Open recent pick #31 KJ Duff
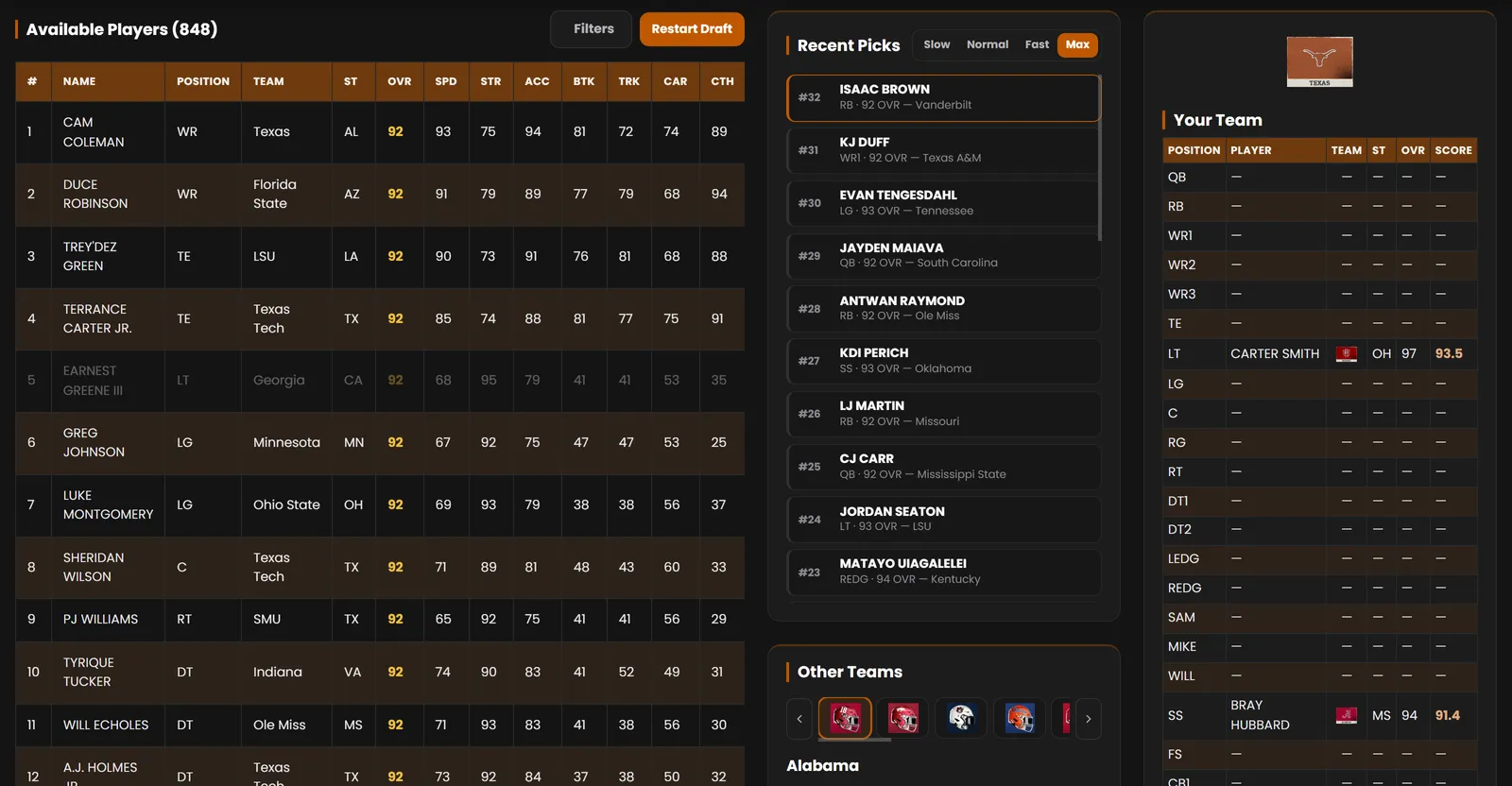 pyautogui.click(x=943, y=150)
